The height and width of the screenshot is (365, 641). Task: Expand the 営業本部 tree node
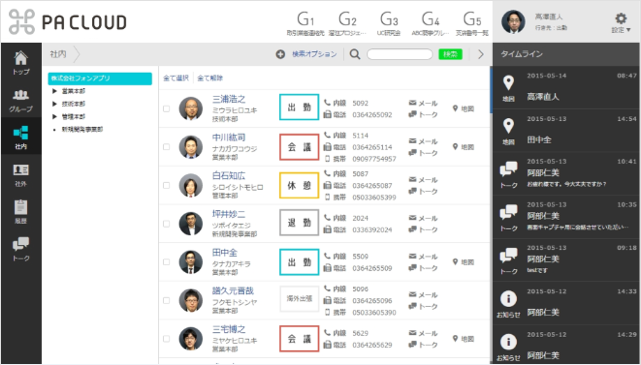(x=54, y=91)
